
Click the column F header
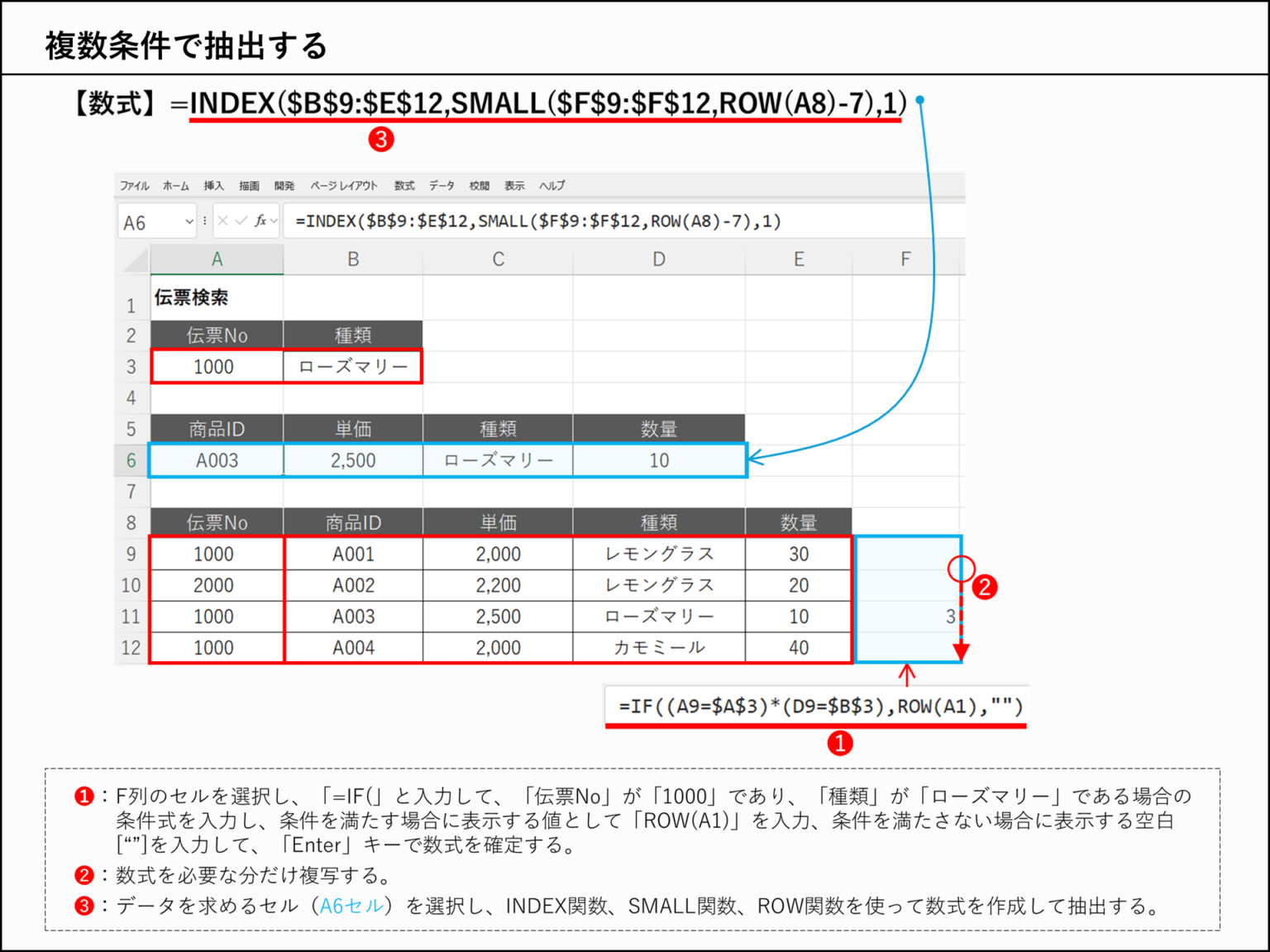pyautogui.click(x=905, y=258)
